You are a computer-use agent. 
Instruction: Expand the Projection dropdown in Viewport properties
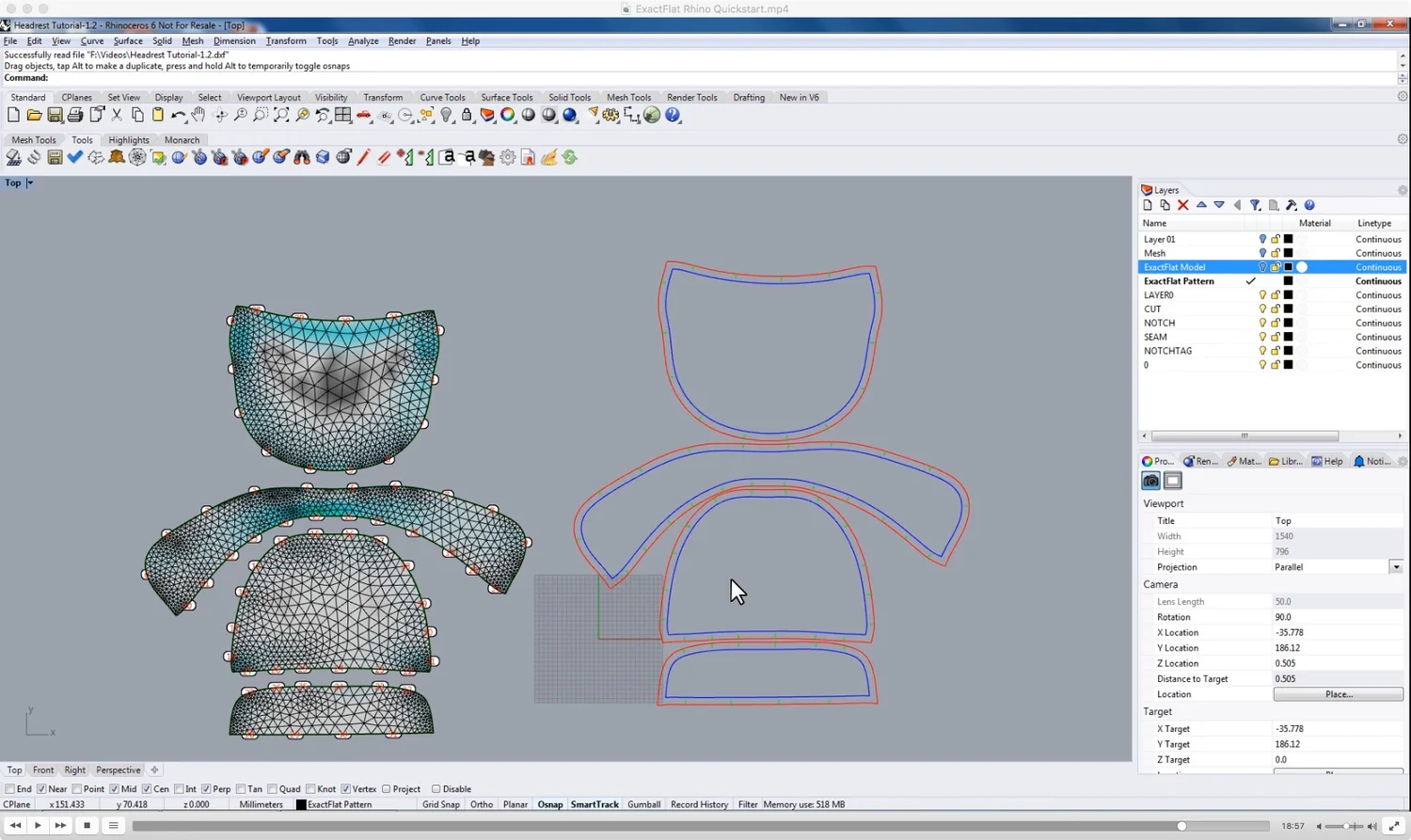coord(1396,566)
